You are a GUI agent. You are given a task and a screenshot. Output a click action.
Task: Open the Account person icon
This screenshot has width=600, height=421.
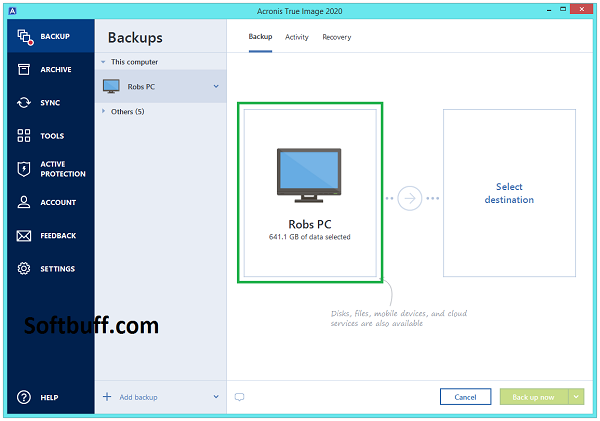(24, 202)
